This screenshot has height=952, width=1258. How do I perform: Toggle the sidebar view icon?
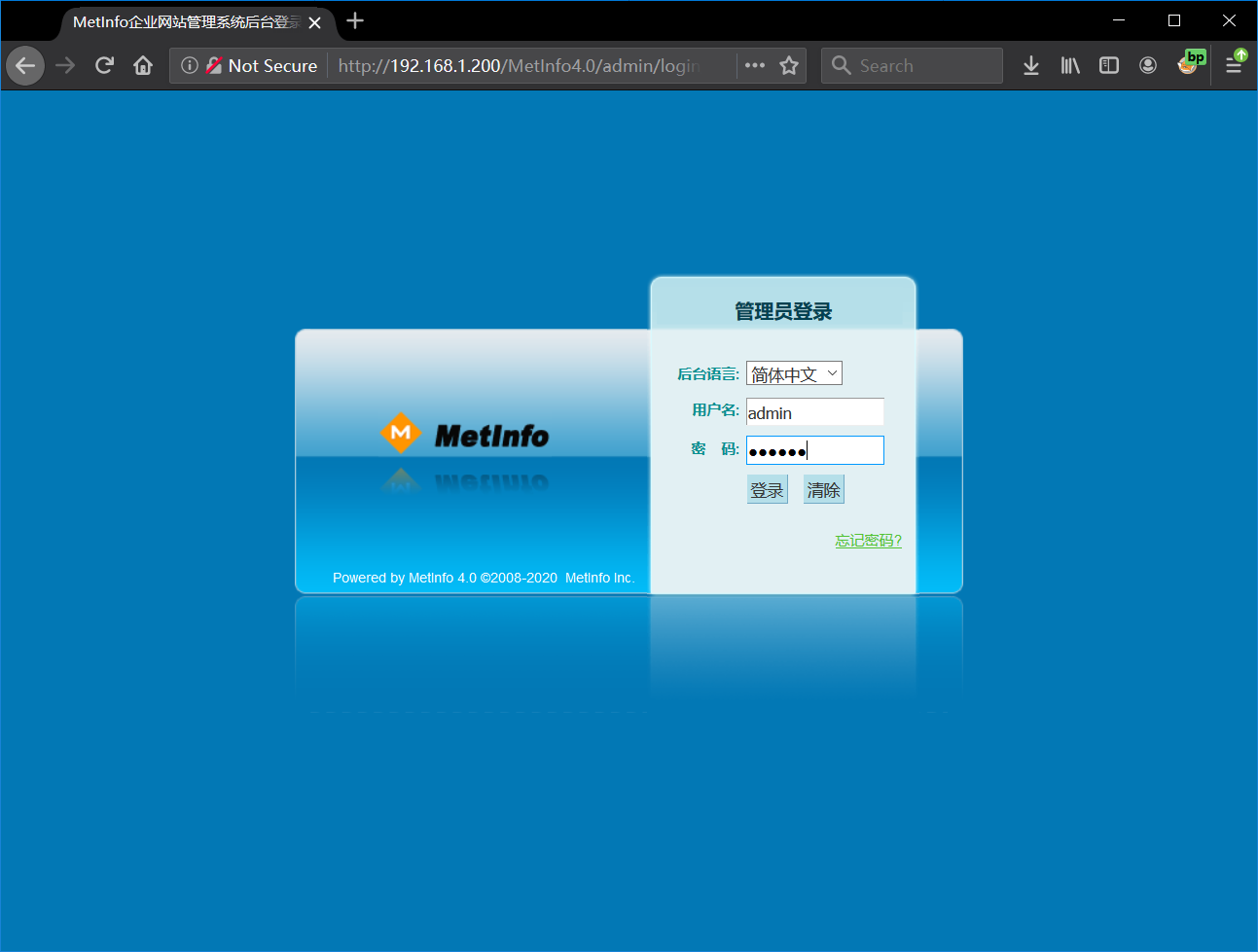pos(1109,65)
